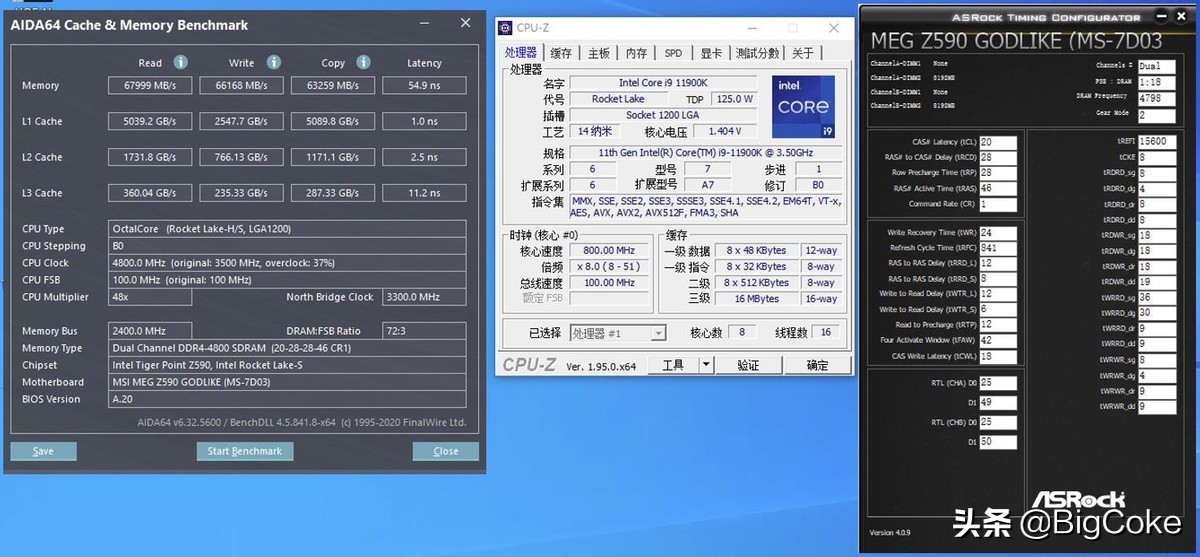Click the CPU Clock value in AIDA64
The height and width of the screenshot is (557, 1200).
(x=286, y=263)
